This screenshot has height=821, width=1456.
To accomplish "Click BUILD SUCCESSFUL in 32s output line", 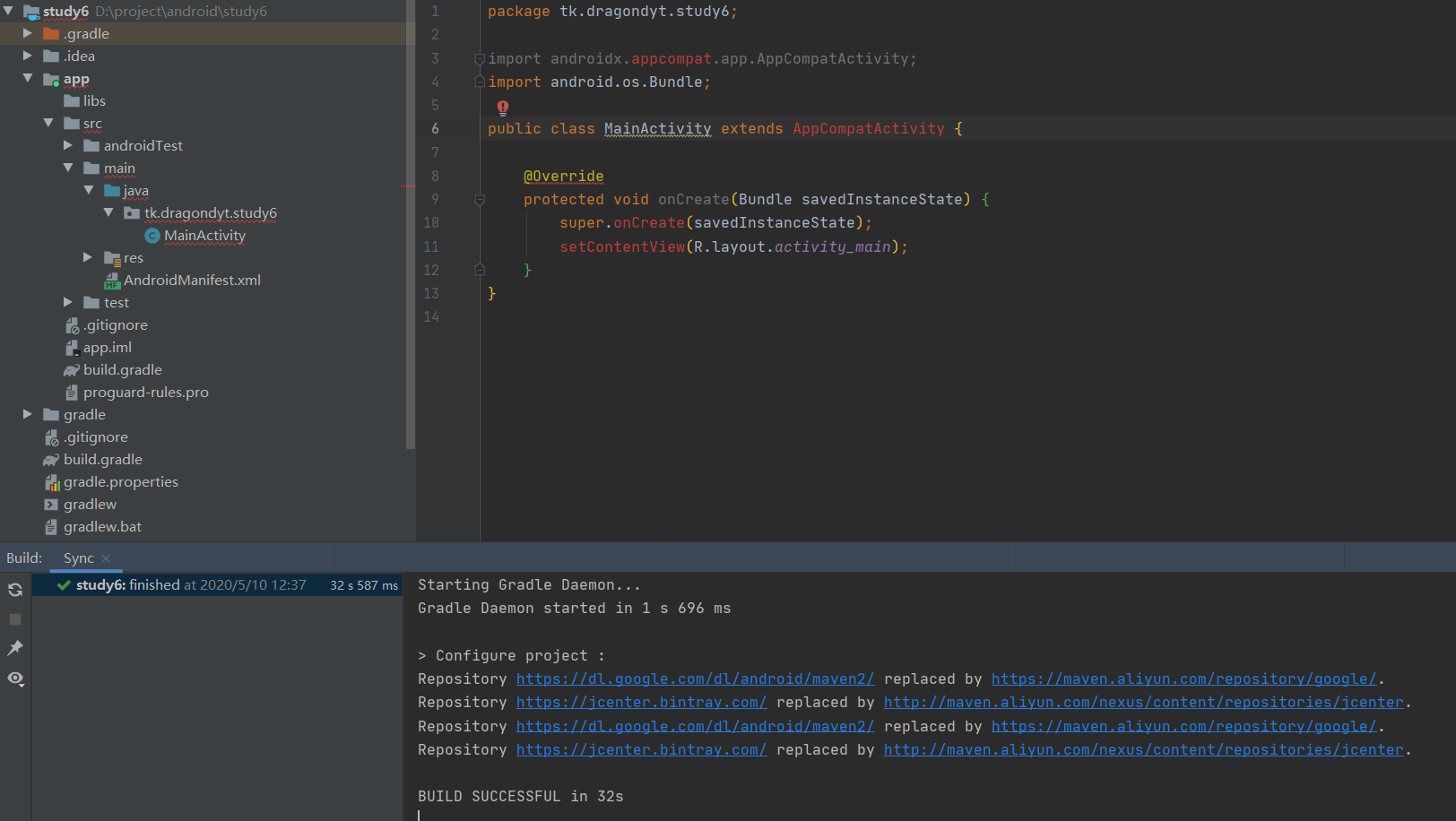I will point(520,797).
